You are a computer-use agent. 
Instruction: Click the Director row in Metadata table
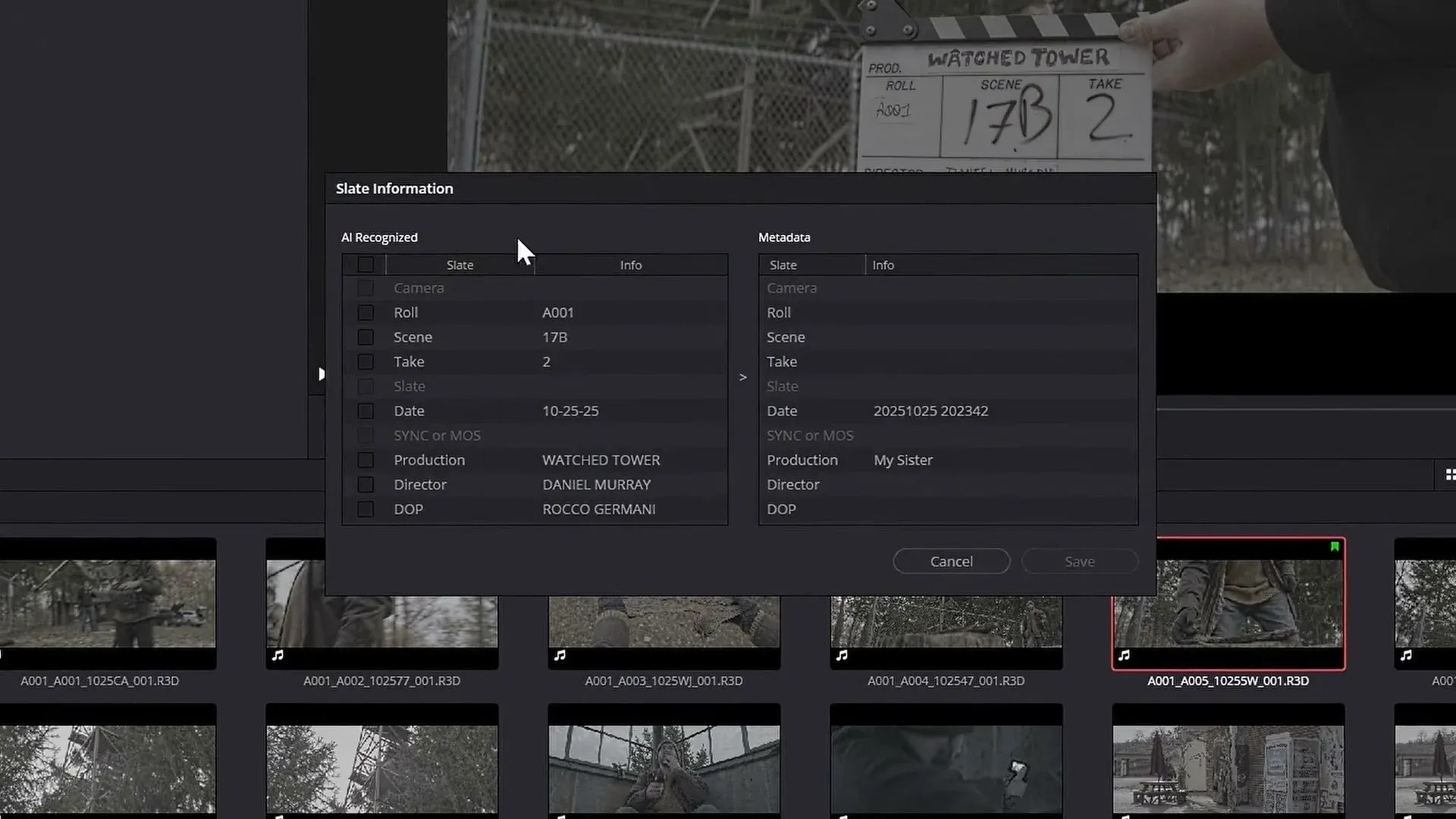point(948,485)
